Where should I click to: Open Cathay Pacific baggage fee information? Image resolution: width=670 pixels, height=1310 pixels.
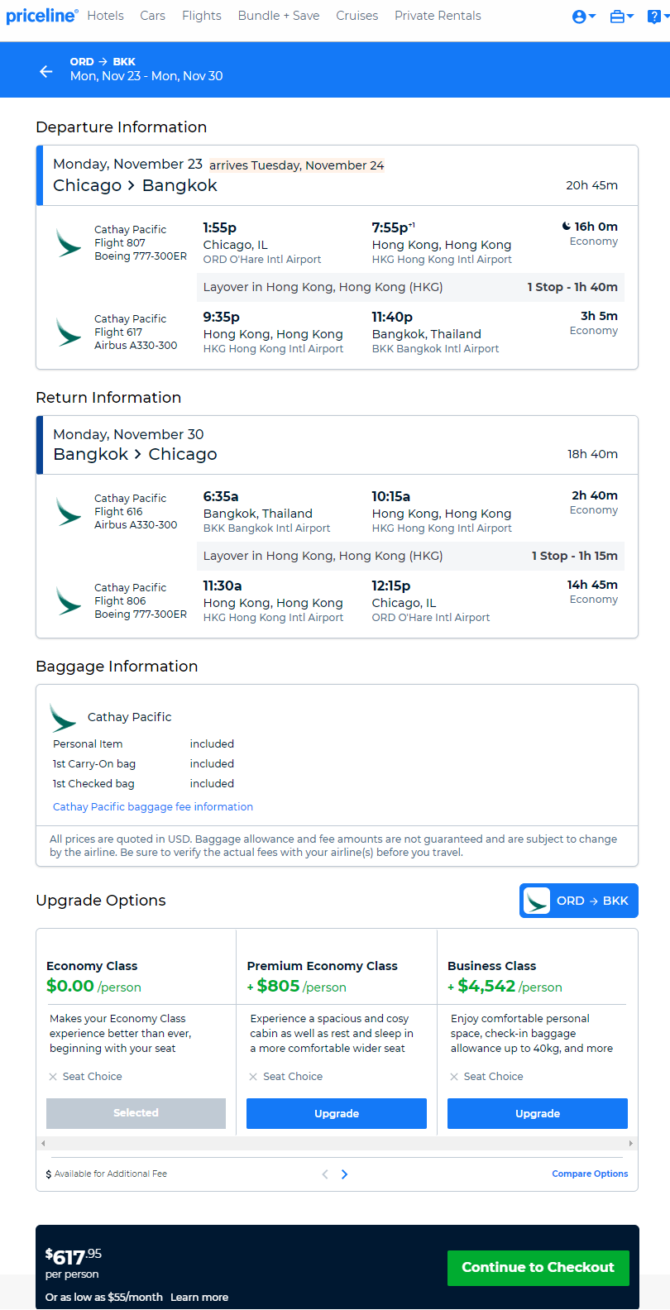[153, 807]
